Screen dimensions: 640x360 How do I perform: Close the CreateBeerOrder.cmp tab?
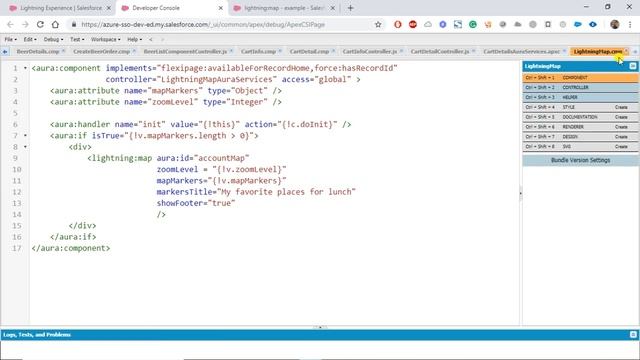[x=133, y=51]
